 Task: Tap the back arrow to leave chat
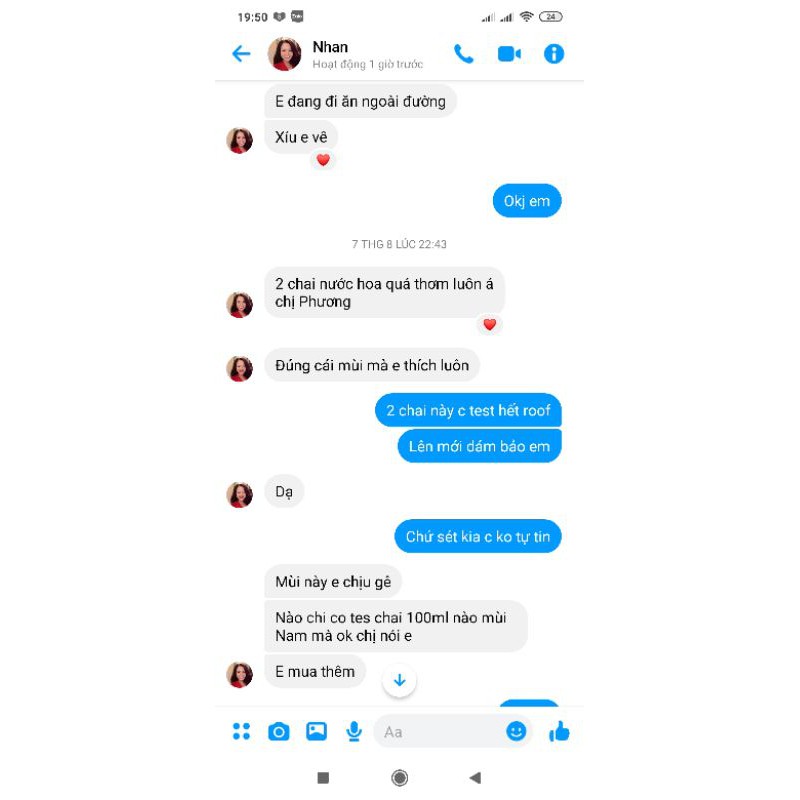pyautogui.click(x=241, y=54)
